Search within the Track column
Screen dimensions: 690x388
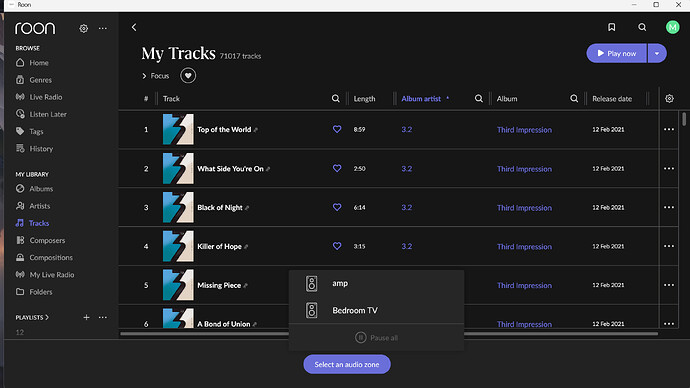point(335,99)
